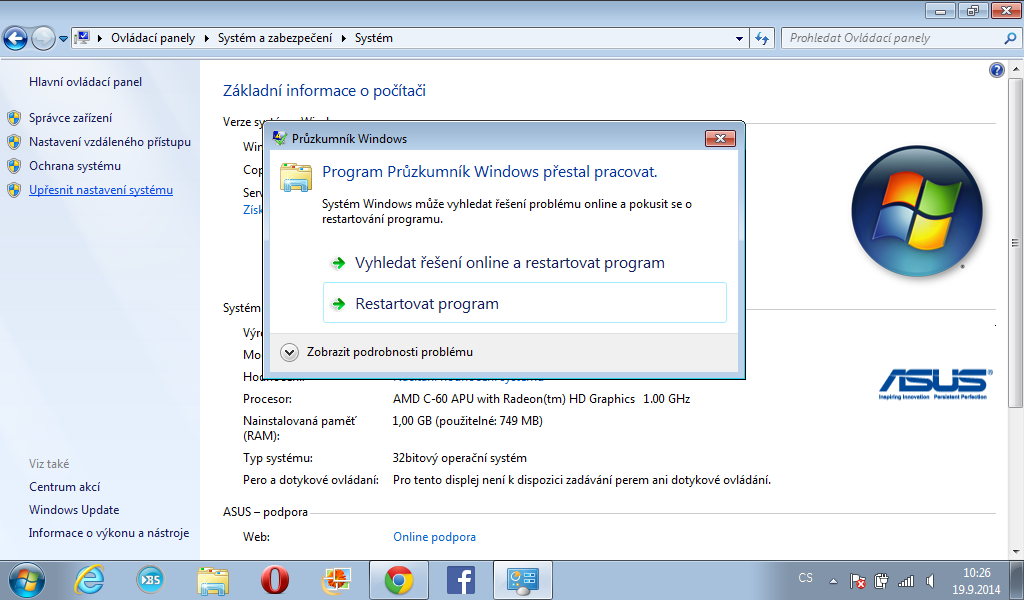Screen dimensions: 1024x600
Task: Choose Restartovat program option
Action: coord(524,303)
